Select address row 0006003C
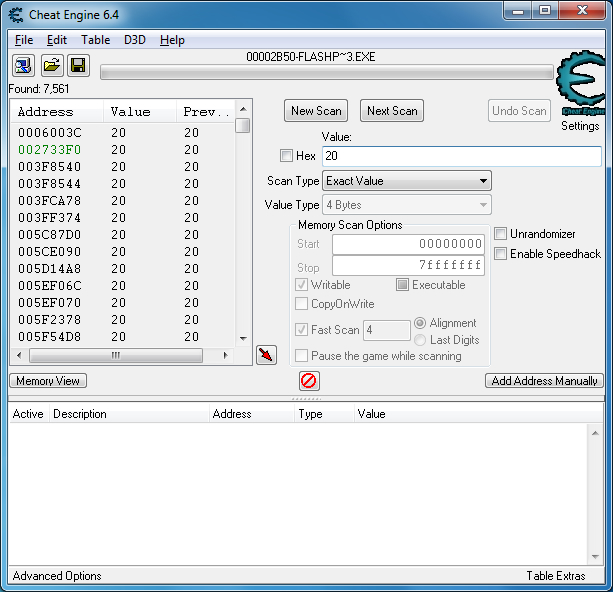The image size is (613, 592). (123, 133)
